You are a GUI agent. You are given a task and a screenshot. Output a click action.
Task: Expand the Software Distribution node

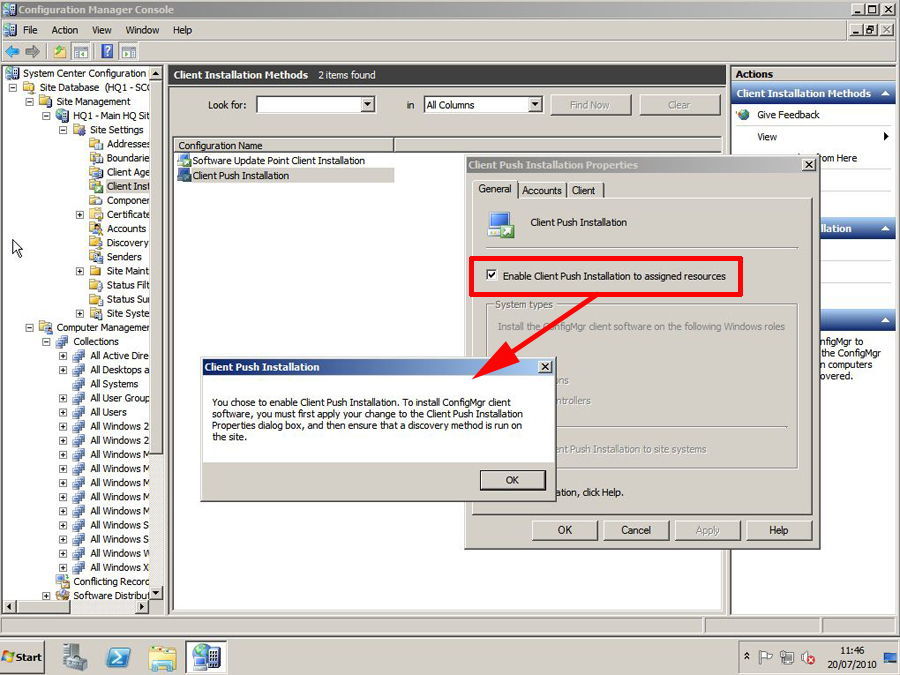pyautogui.click(x=46, y=596)
